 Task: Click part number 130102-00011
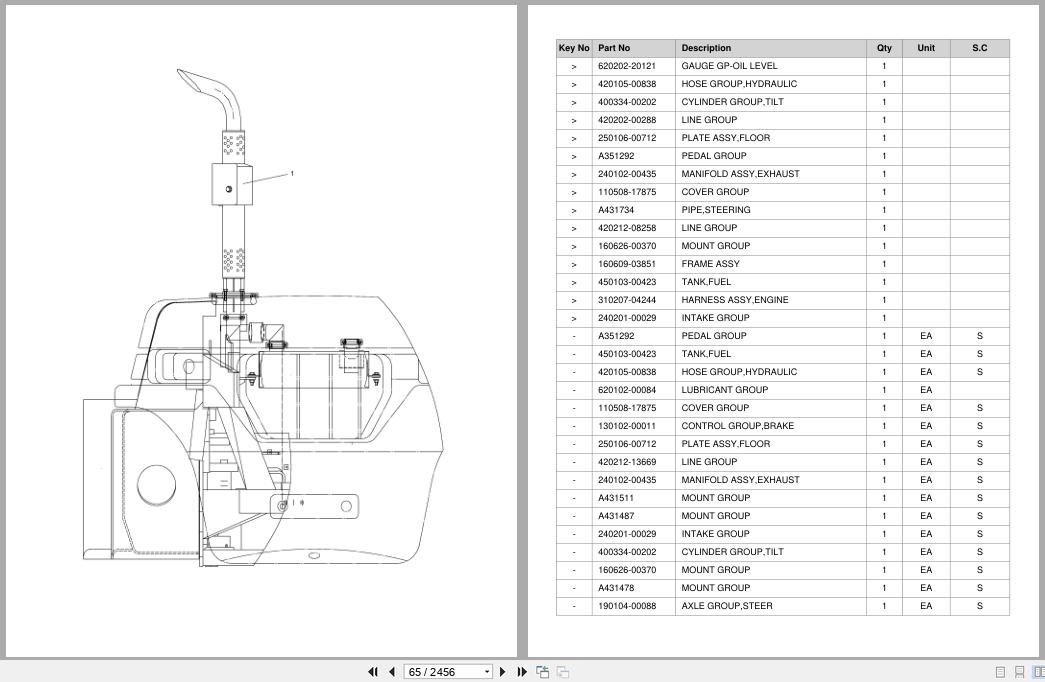point(626,426)
